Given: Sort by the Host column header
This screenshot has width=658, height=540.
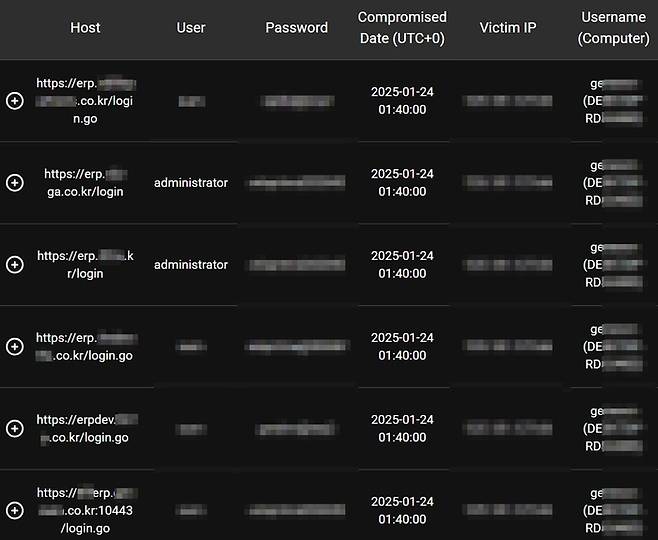Looking at the screenshot, I should (85, 28).
